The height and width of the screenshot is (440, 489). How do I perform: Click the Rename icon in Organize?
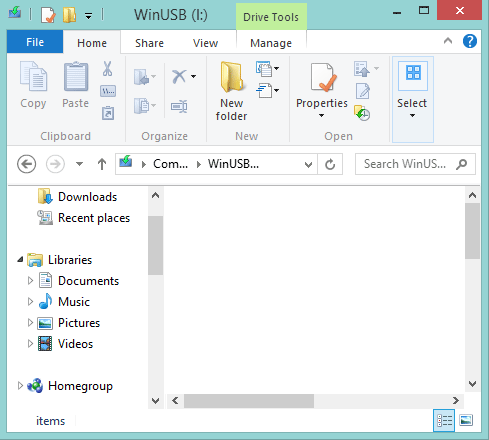179,107
